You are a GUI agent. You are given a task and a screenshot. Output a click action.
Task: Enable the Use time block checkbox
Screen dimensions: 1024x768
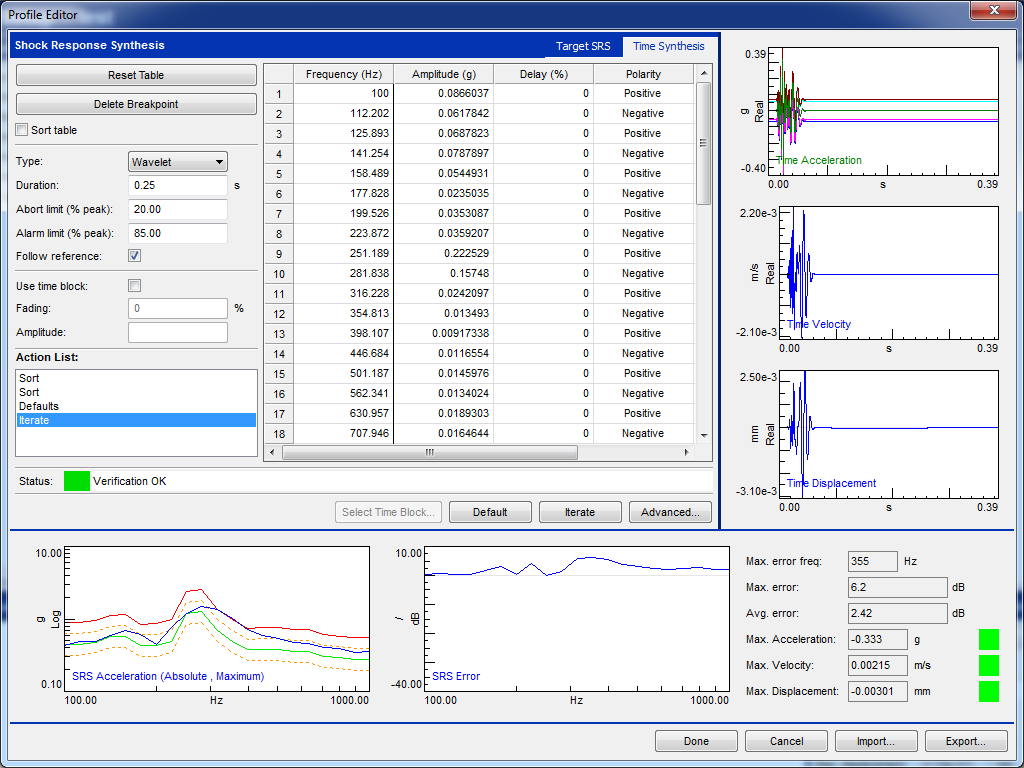tap(135, 286)
